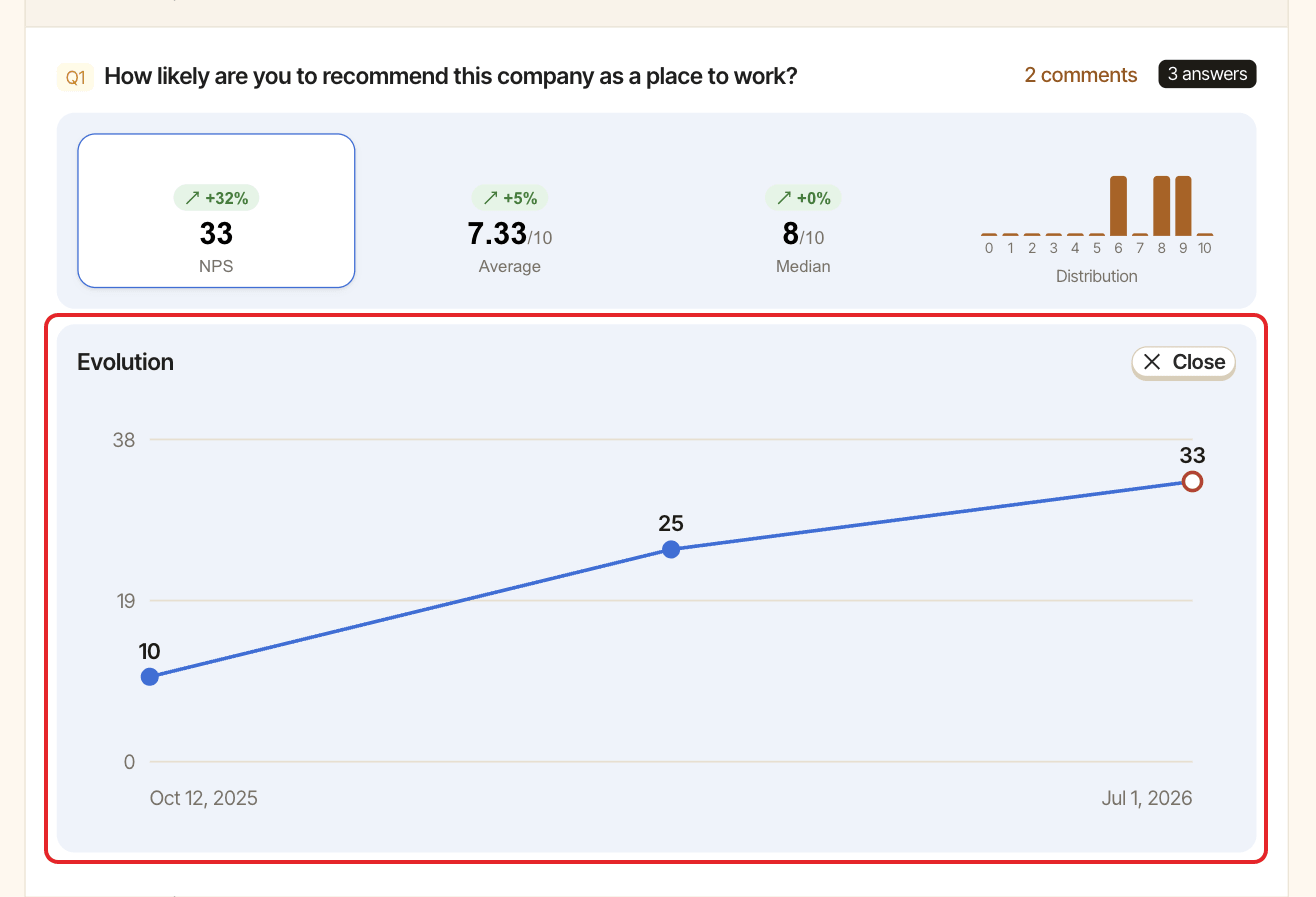Click the 3 answers badge
Image resolution: width=1316 pixels, height=897 pixels.
click(x=1207, y=74)
